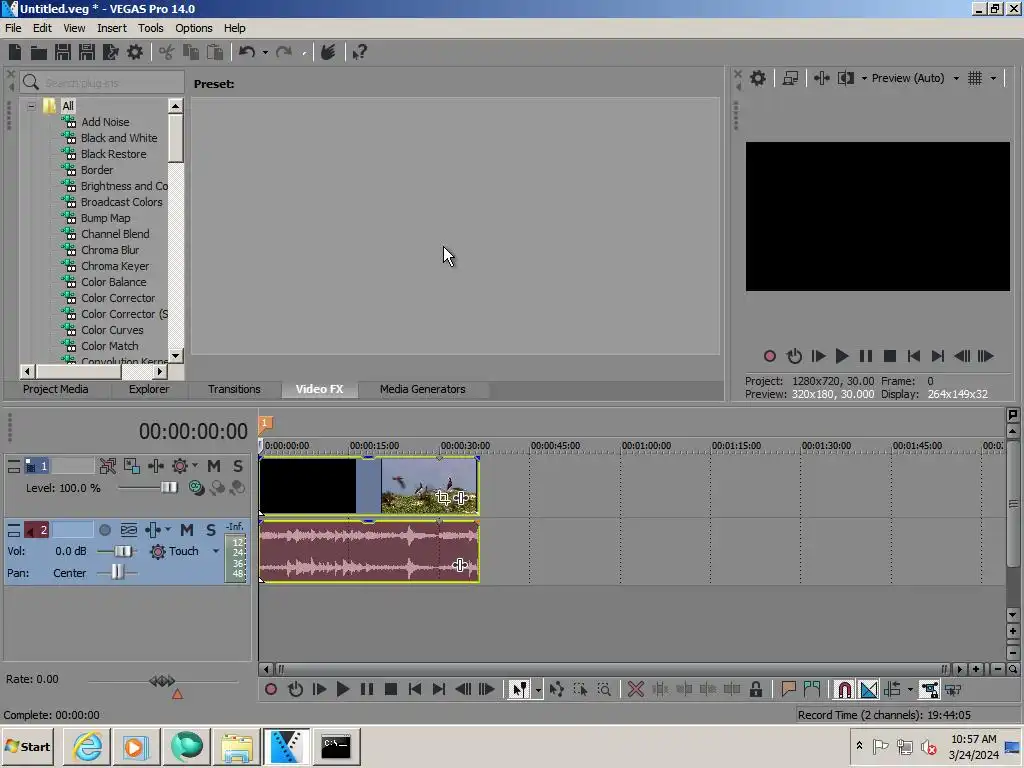Switch to the Media Generators tab
The image size is (1024, 768).
(423, 389)
